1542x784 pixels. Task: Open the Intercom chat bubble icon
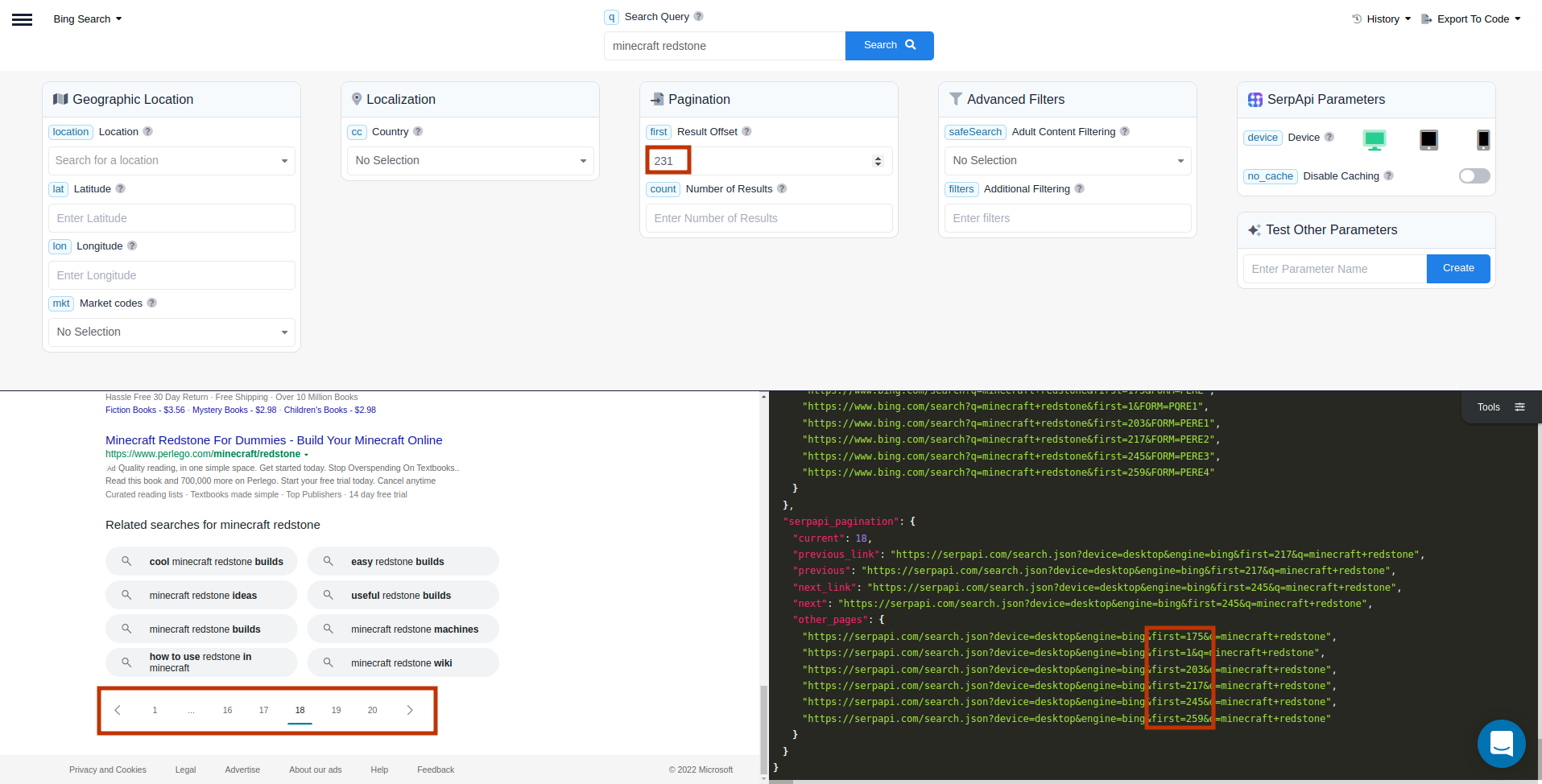1501,744
